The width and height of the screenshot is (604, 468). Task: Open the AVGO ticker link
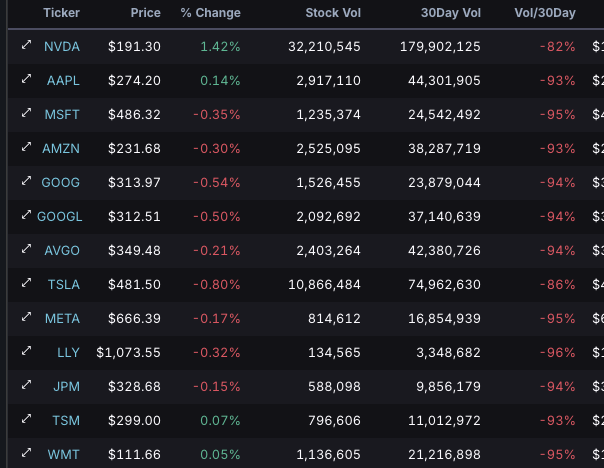click(62, 250)
